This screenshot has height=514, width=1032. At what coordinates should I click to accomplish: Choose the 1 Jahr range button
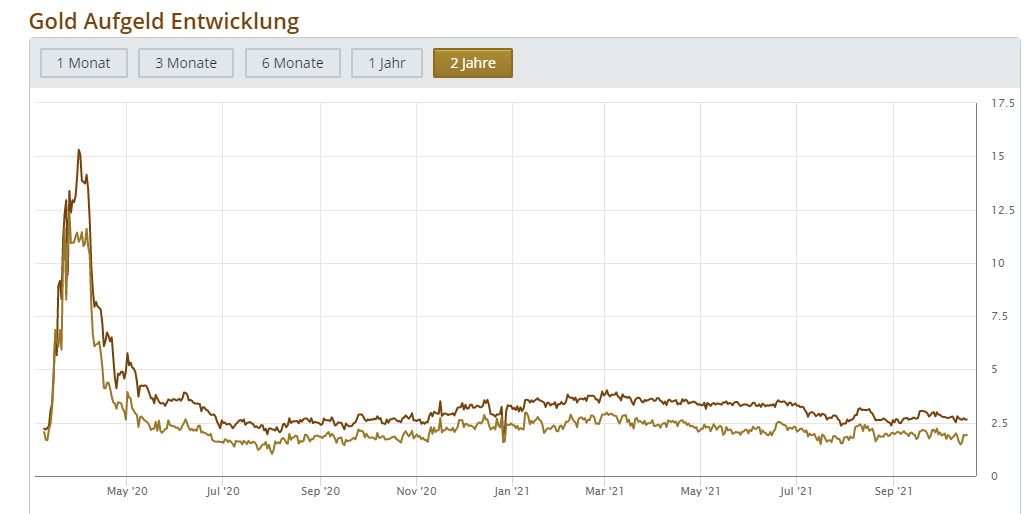coord(386,63)
